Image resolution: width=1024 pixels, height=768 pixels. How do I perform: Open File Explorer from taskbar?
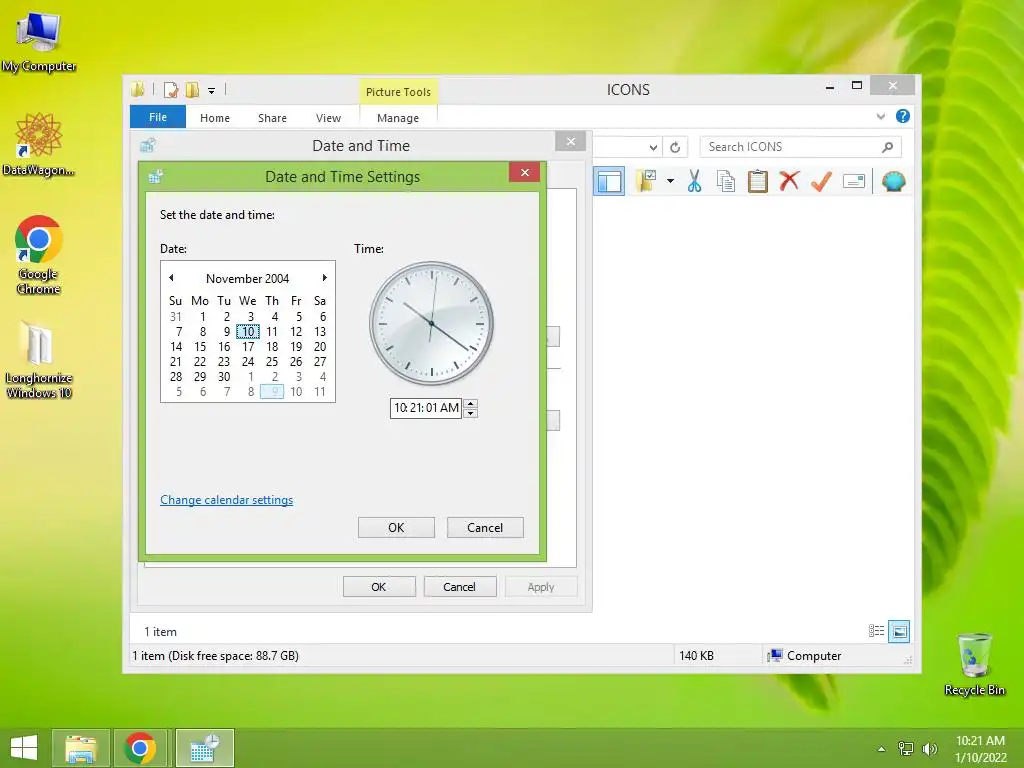click(x=81, y=748)
